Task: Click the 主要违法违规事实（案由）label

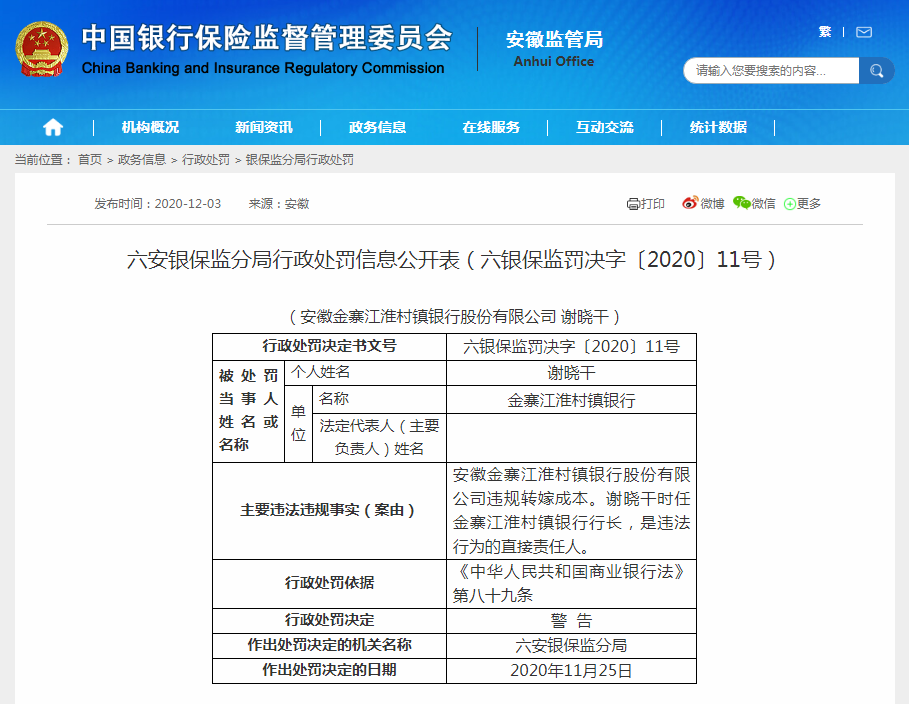Action: point(329,511)
